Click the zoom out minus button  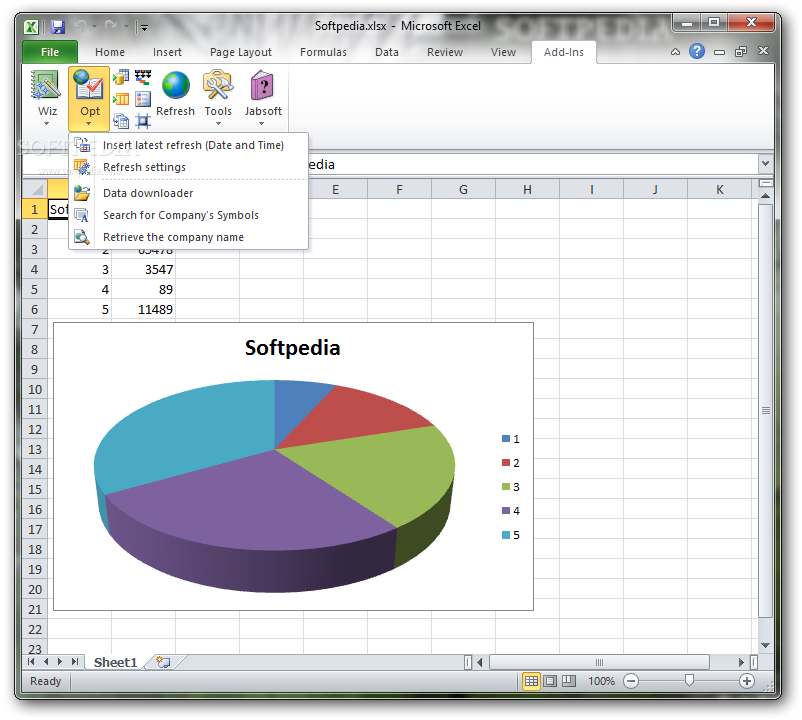[631, 681]
